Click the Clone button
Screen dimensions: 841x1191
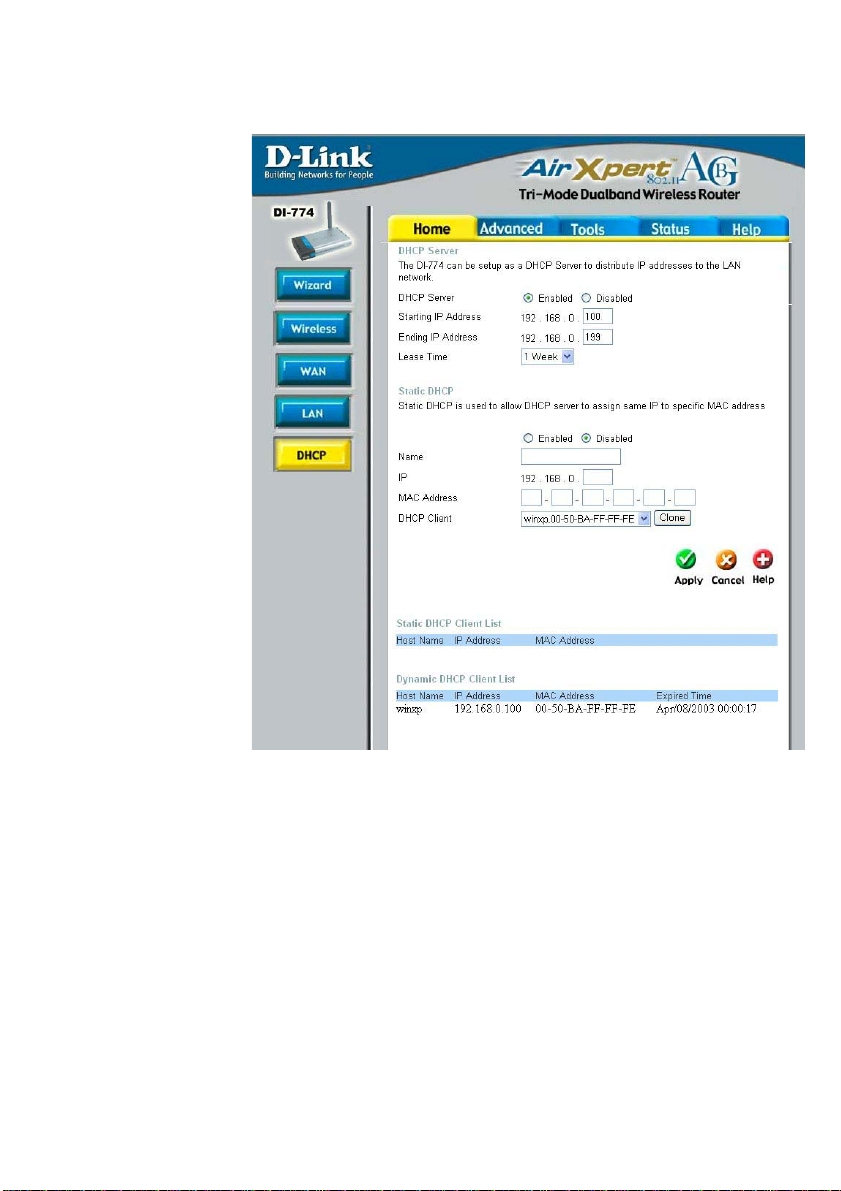pos(672,518)
